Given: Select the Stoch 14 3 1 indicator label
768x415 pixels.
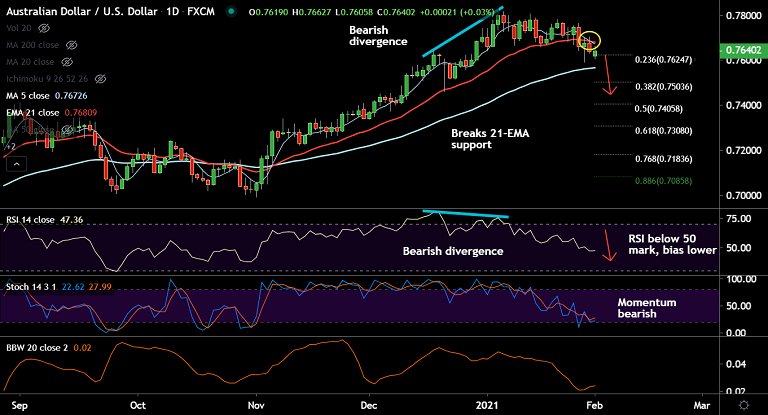Looking at the screenshot, I should click(x=31, y=287).
